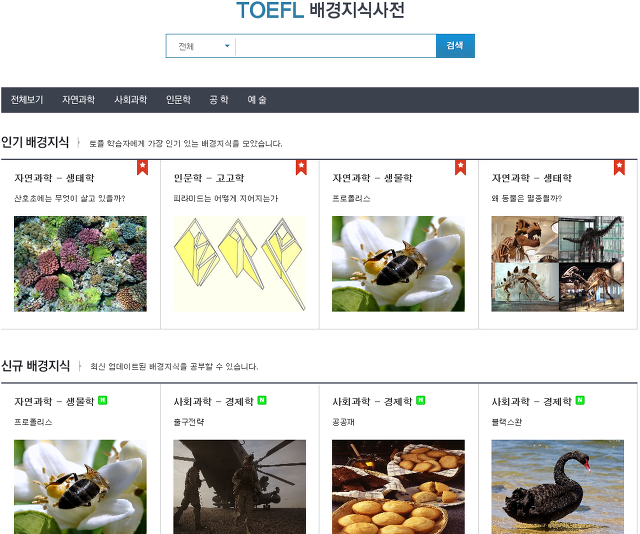
Task: Open the black swan thumbnail image
Action: [x=558, y=487]
